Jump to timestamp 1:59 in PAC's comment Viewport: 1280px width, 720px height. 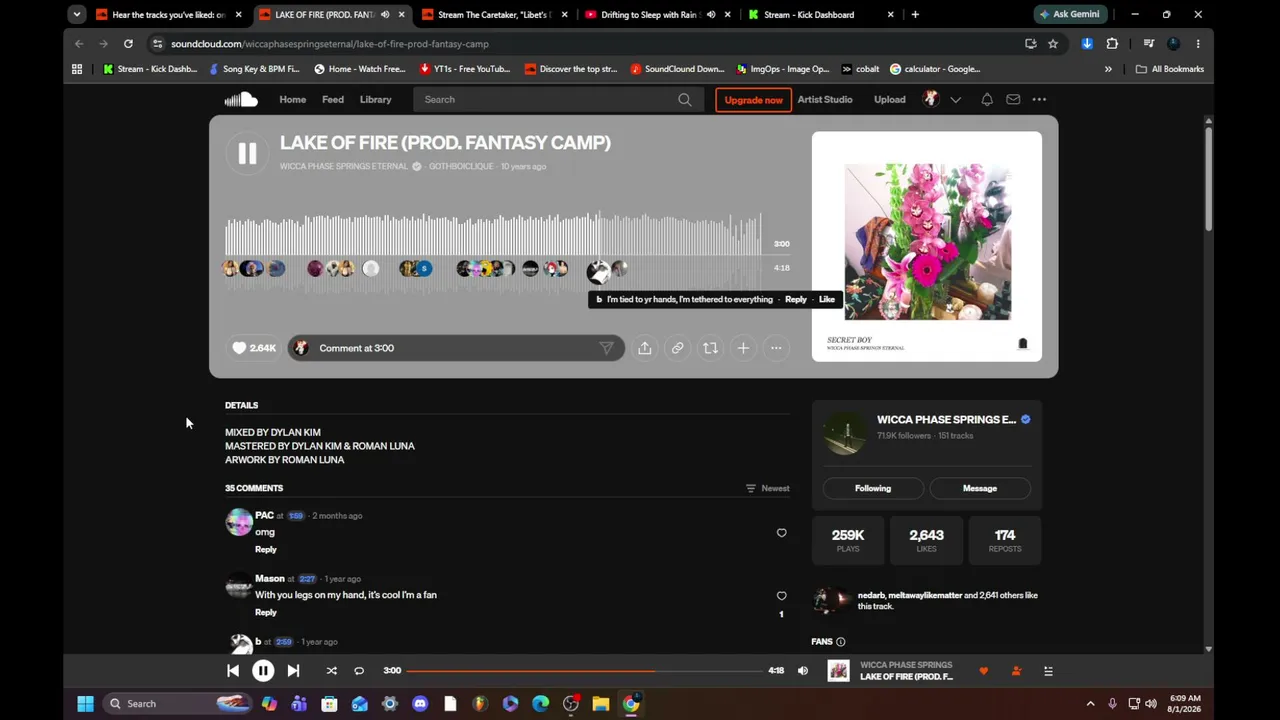click(x=296, y=516)
